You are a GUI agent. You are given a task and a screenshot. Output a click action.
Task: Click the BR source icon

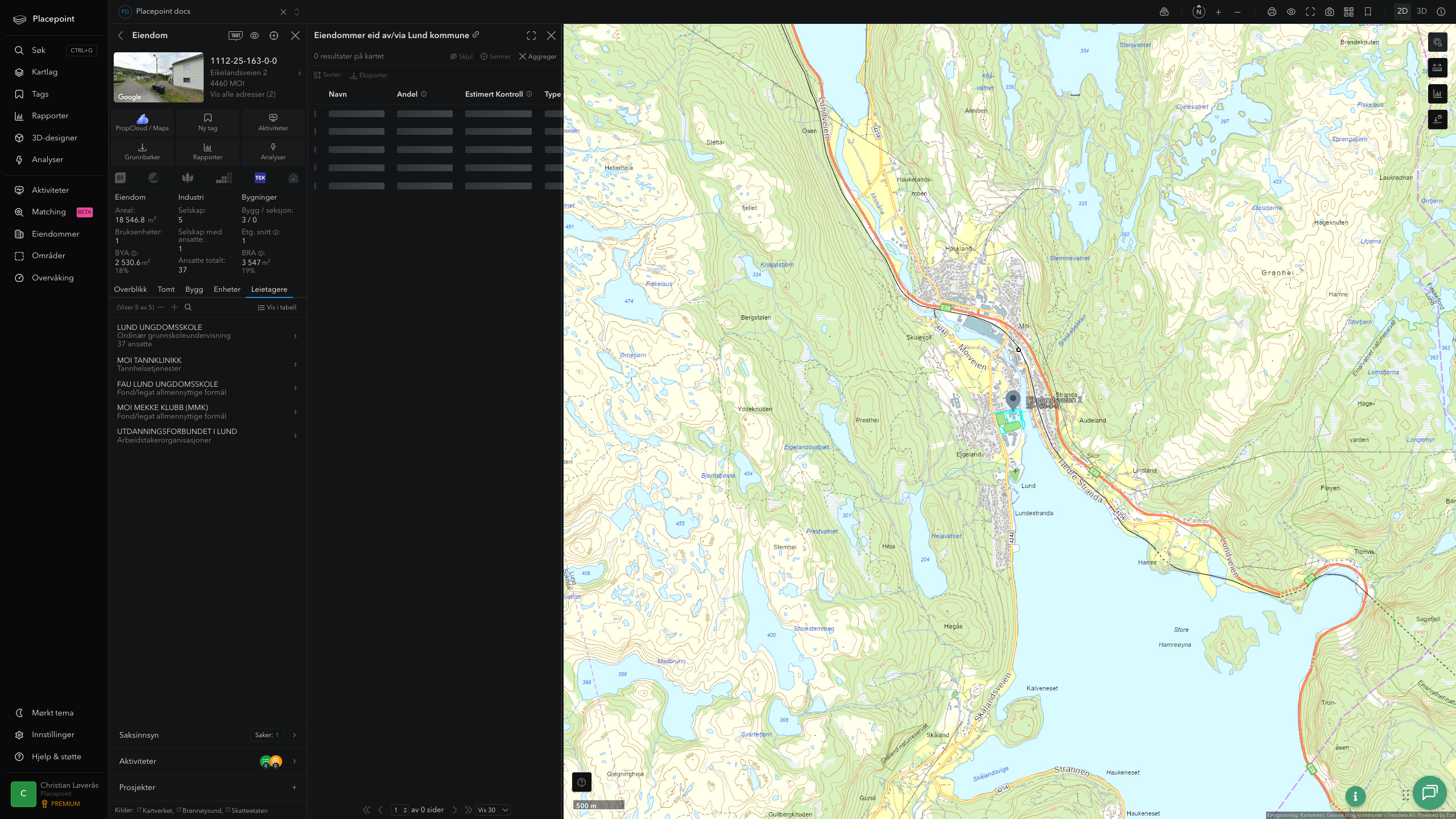pos(120,178)
